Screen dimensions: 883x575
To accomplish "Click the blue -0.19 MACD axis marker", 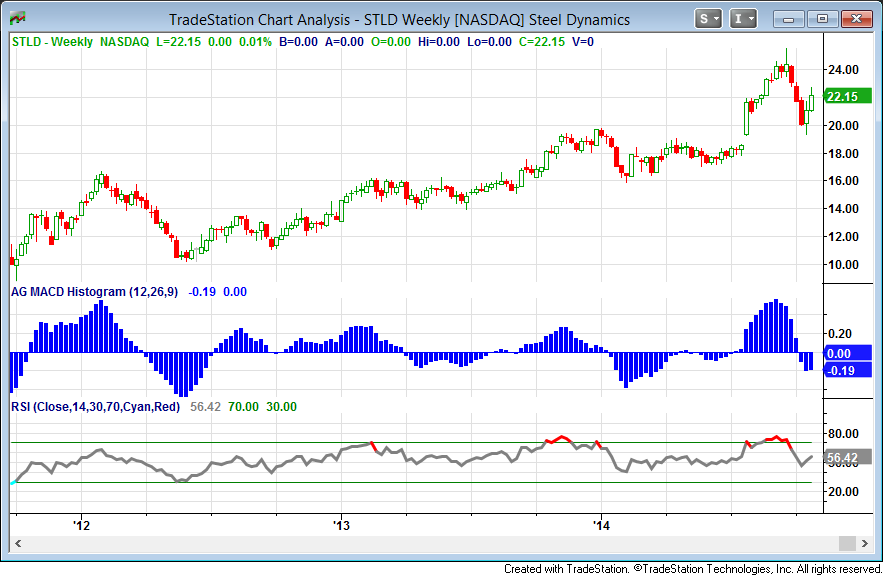I will click(x=848, y=371).
